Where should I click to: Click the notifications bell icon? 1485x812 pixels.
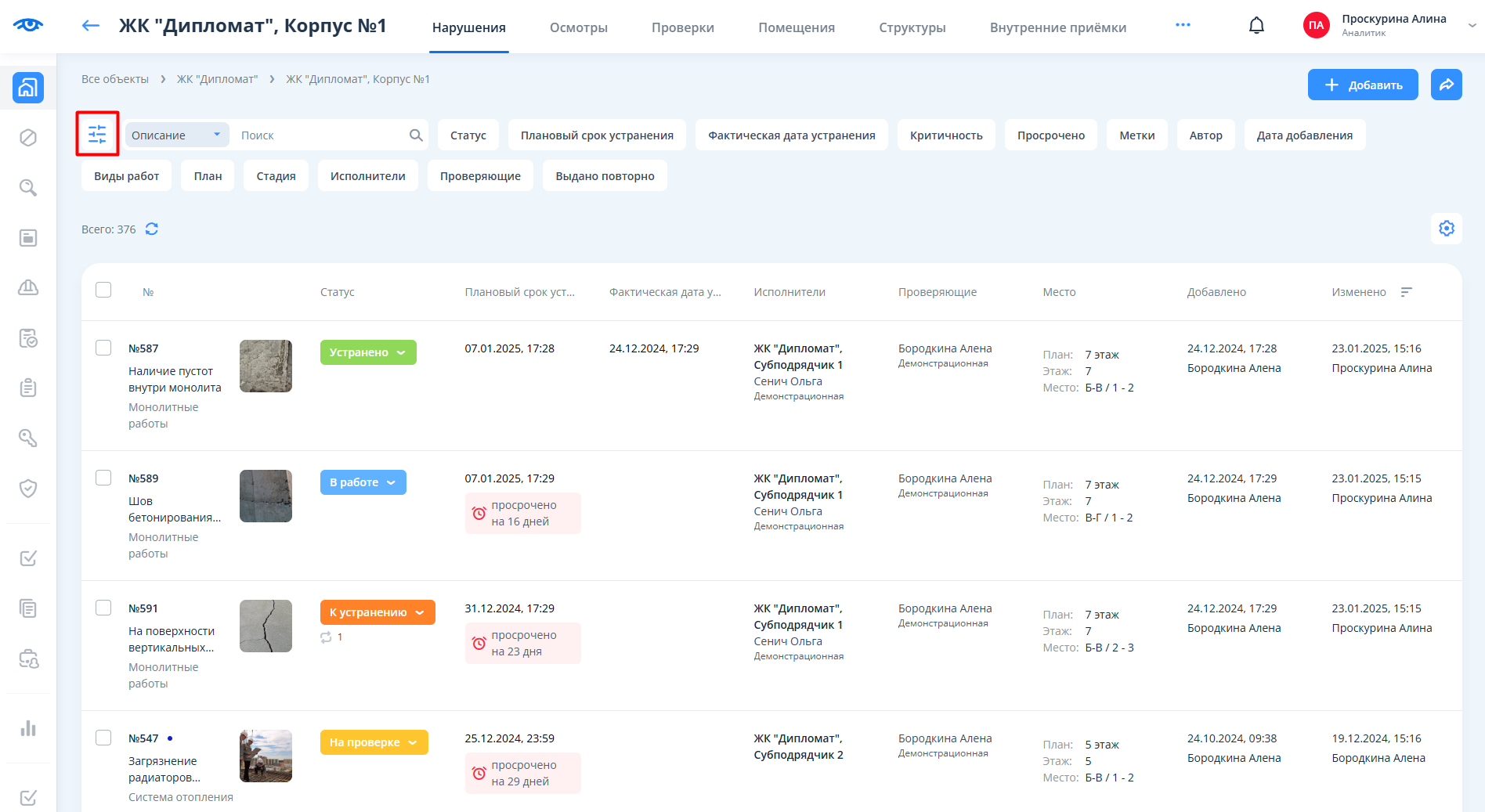tap(1256, 26)
